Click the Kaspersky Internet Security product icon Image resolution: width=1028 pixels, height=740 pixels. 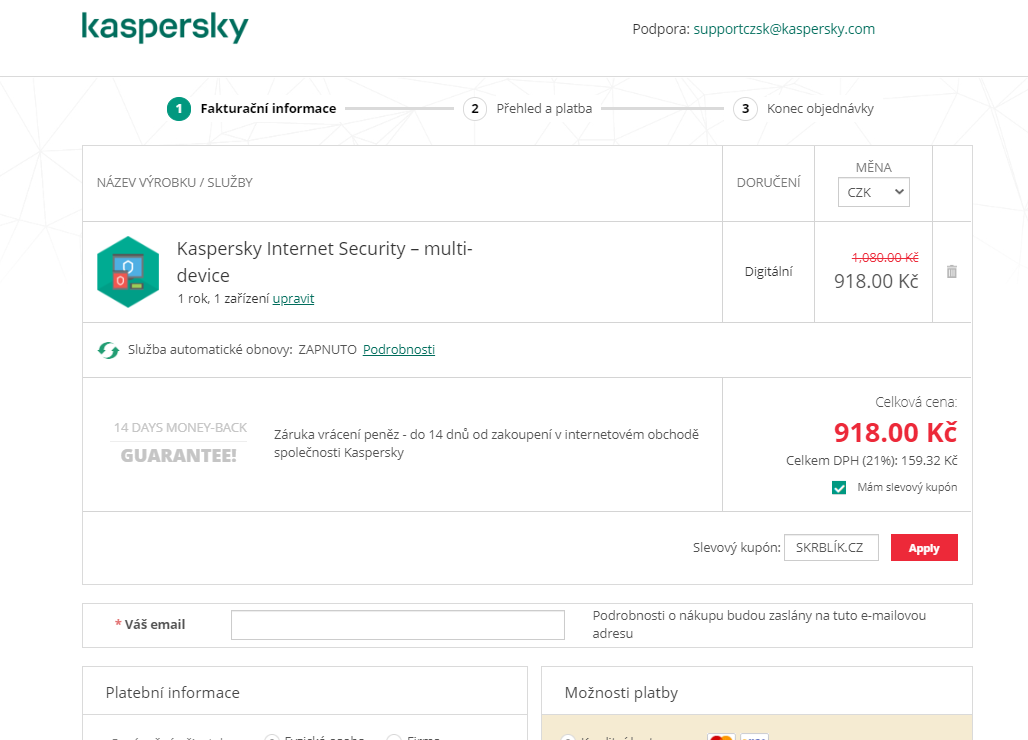pos(128,271)
